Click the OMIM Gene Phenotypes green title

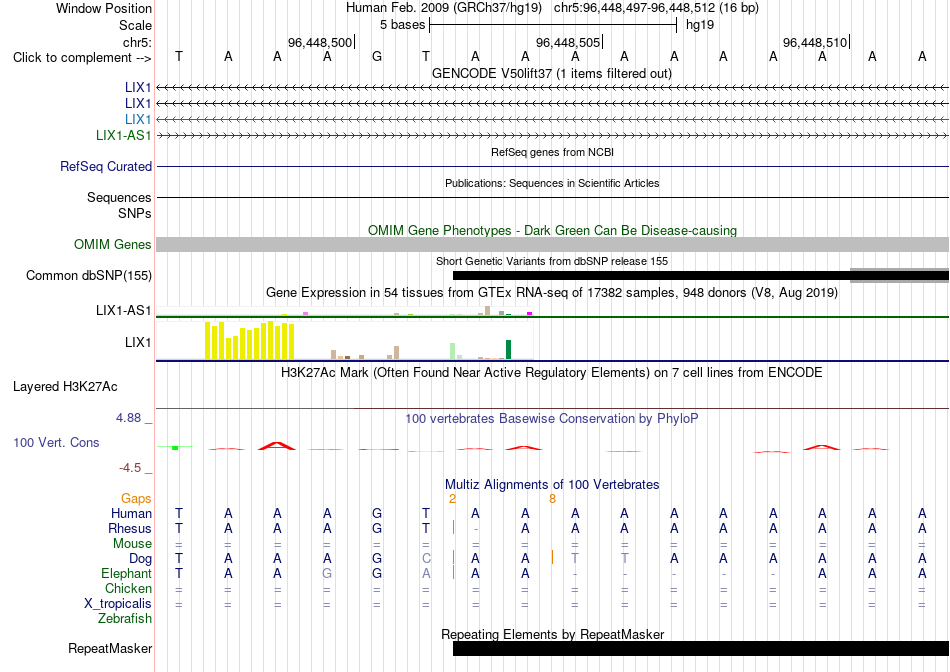click(552, 230)
